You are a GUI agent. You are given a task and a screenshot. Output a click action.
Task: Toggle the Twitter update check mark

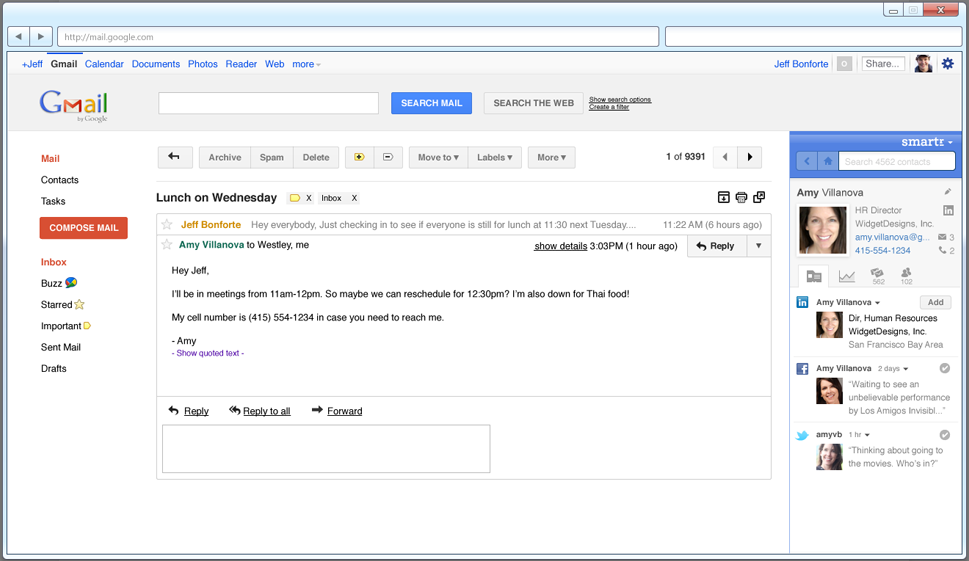pyautogui.click(x=944, y=434)
